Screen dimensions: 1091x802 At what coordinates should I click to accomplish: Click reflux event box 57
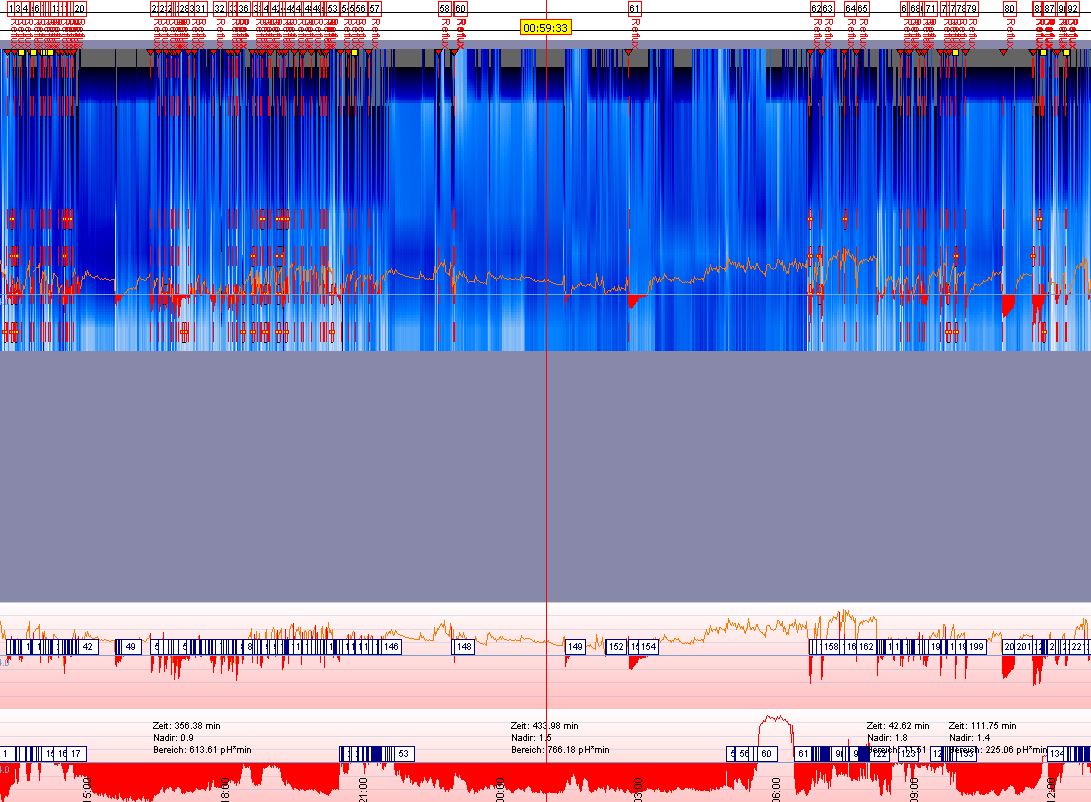(374, 8)
